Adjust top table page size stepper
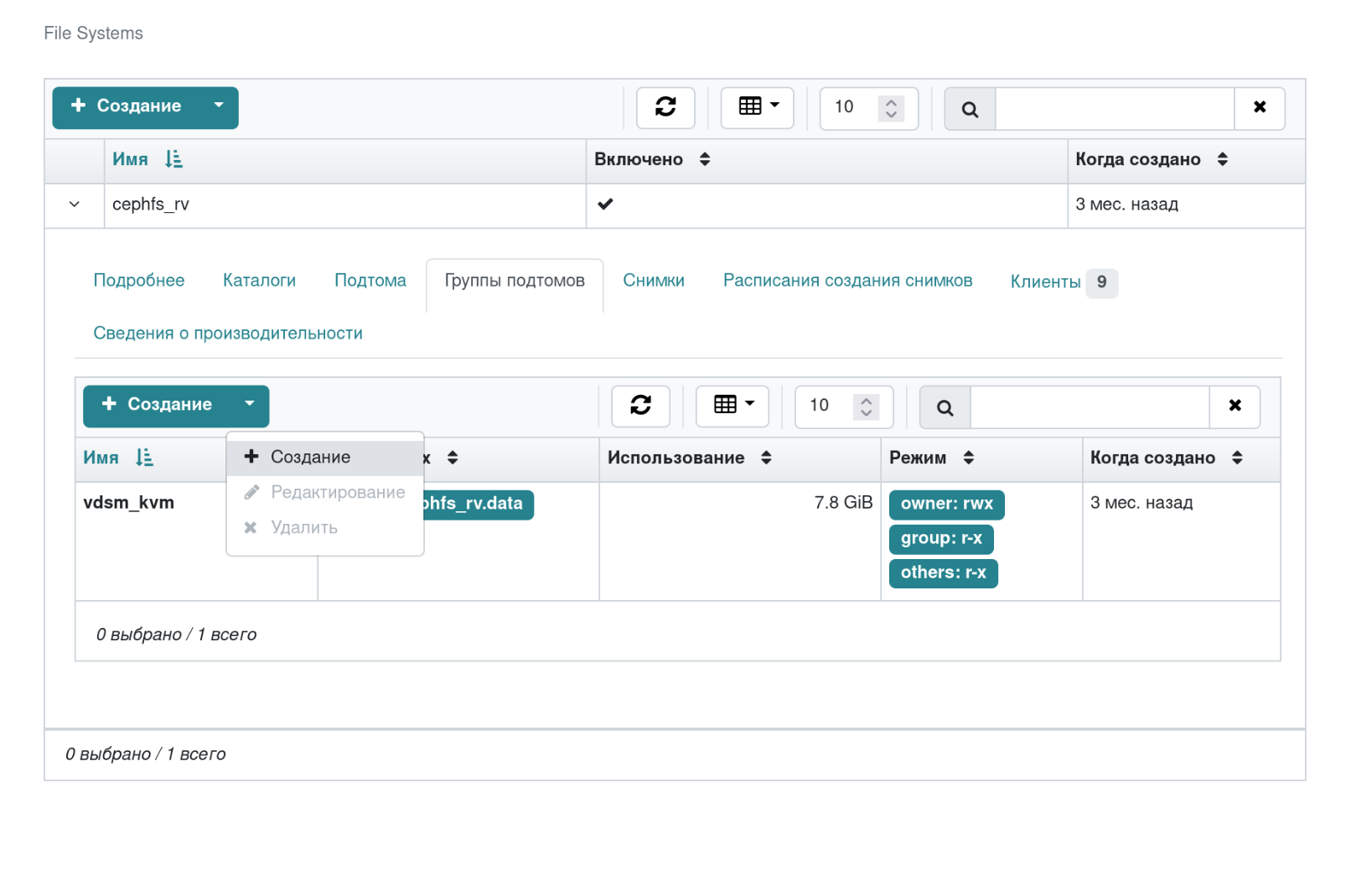The width and height of the screenshot is (1351, 896). [891, 107]
